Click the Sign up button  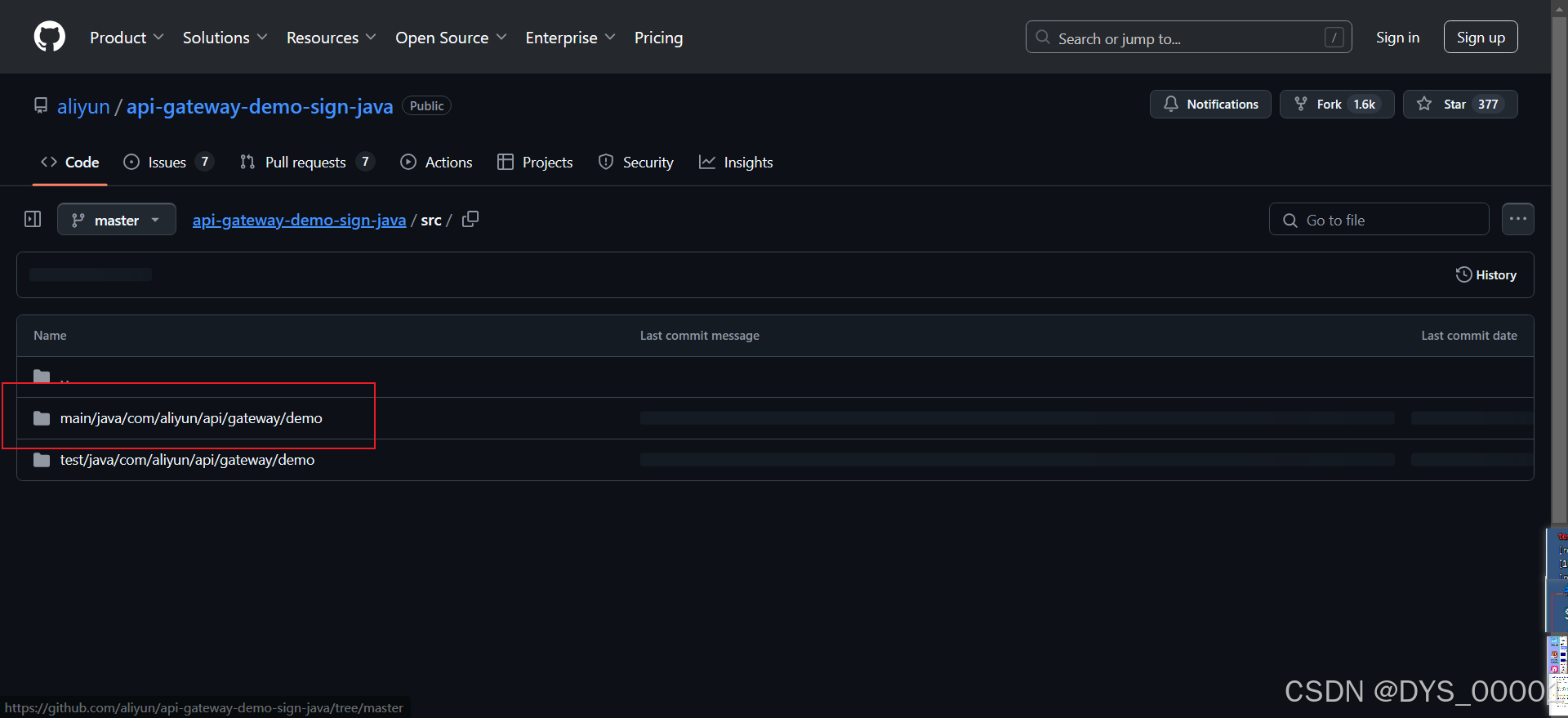[x=1481, y=37]
